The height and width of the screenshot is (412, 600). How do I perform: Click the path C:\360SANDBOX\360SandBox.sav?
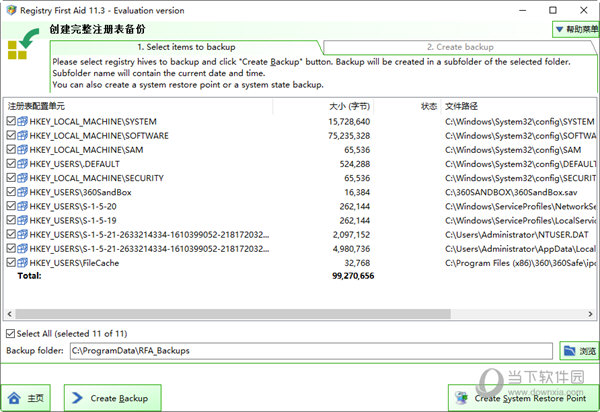point(511,192)
